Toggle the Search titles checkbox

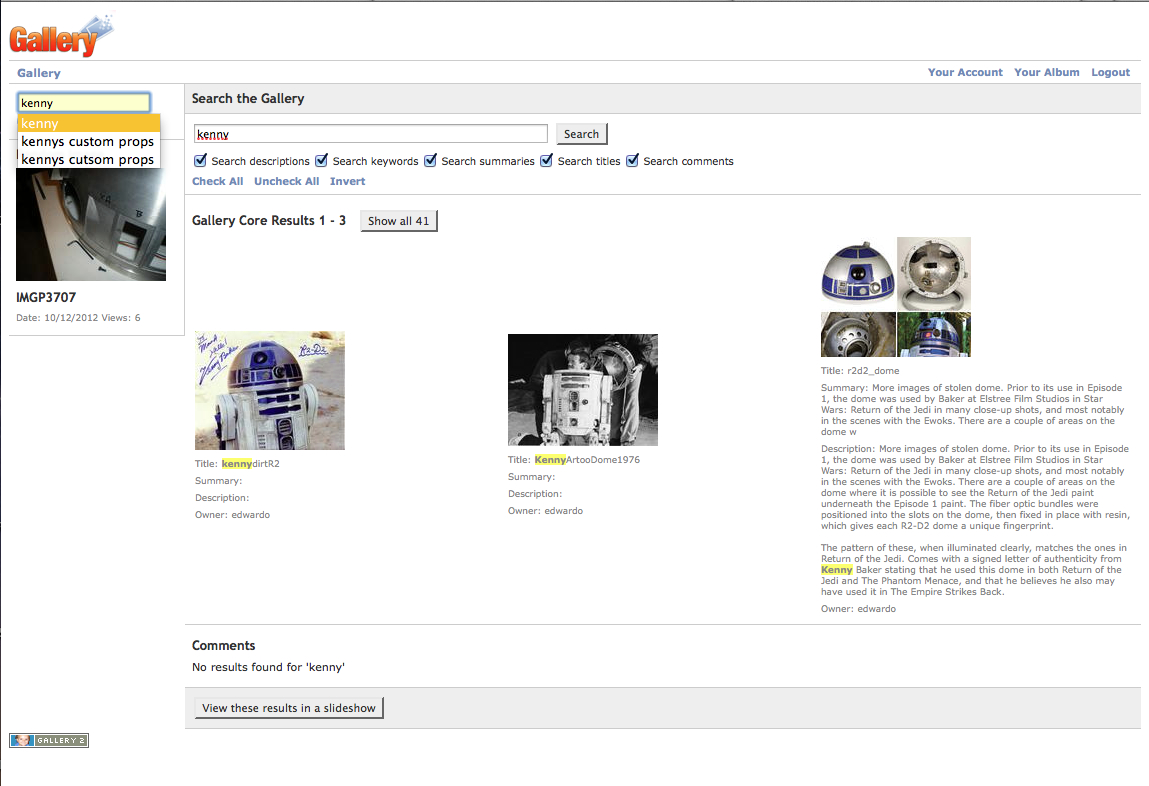pyautogui.click(x=547, y=160)
